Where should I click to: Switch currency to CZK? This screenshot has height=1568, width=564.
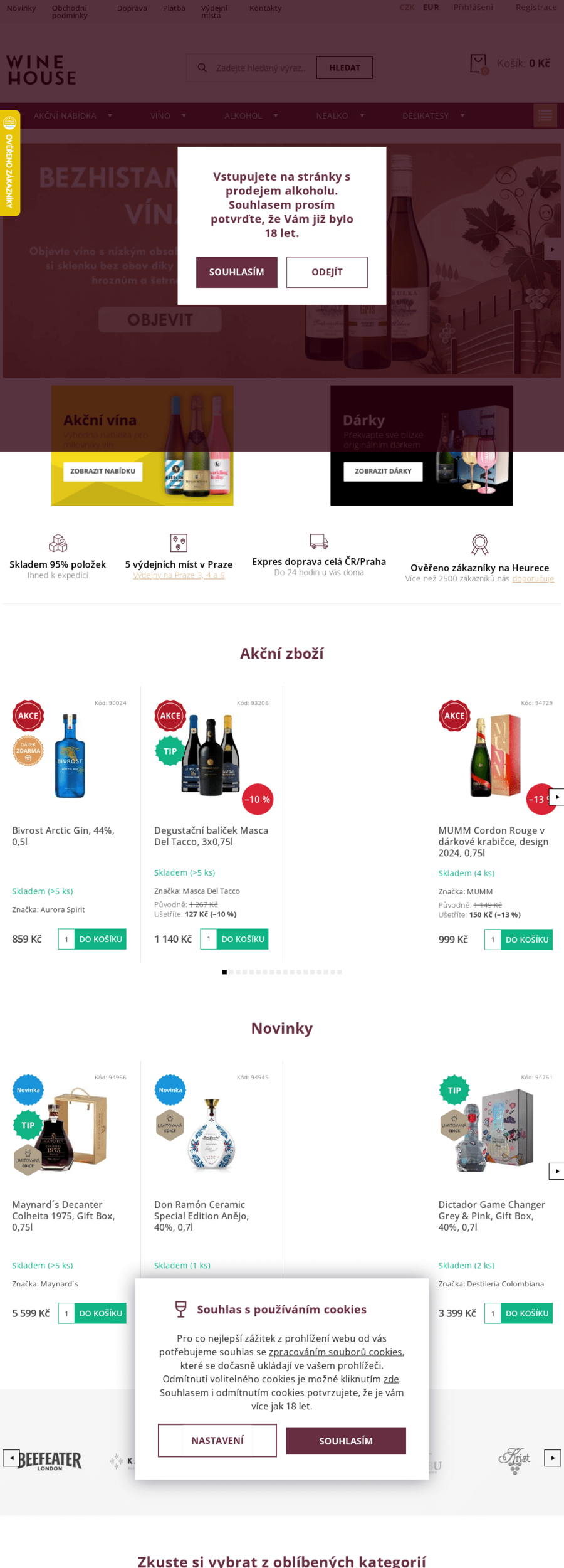407,8
